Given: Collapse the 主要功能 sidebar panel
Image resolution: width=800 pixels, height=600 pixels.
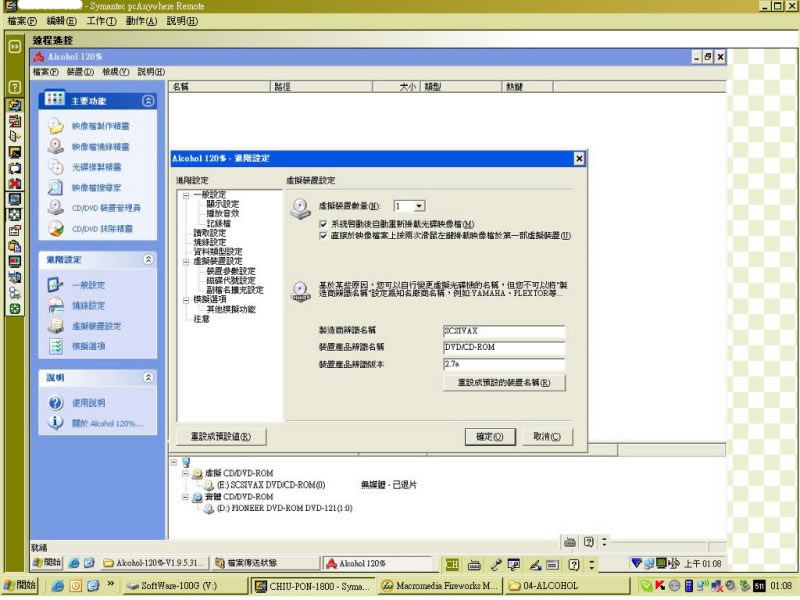Looking at the screenshot, I should [148, 101].
